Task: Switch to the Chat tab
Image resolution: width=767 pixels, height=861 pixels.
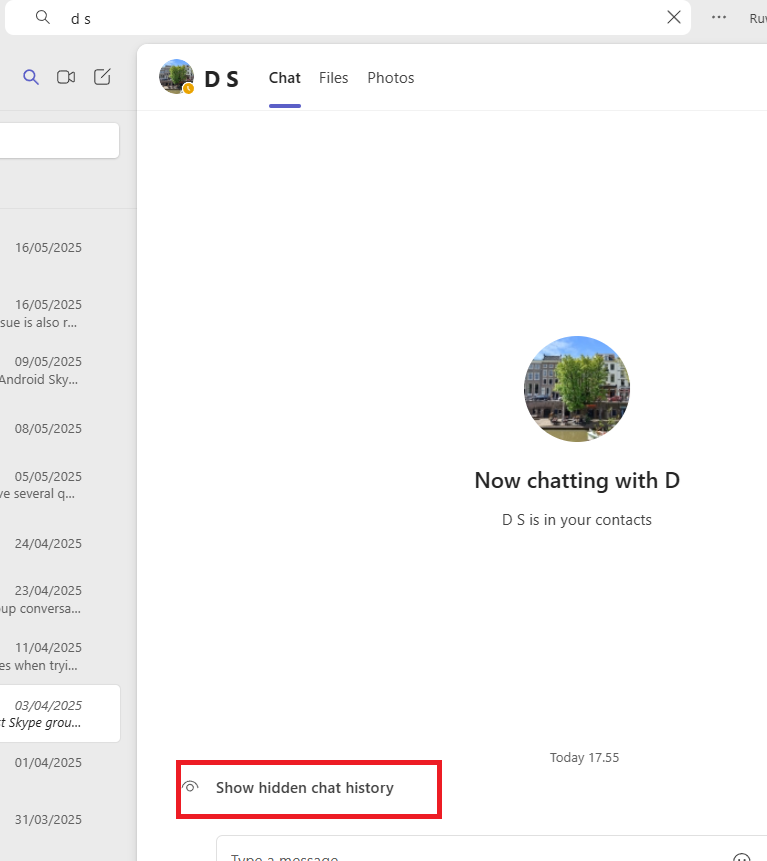Action: tap(284, 78)
